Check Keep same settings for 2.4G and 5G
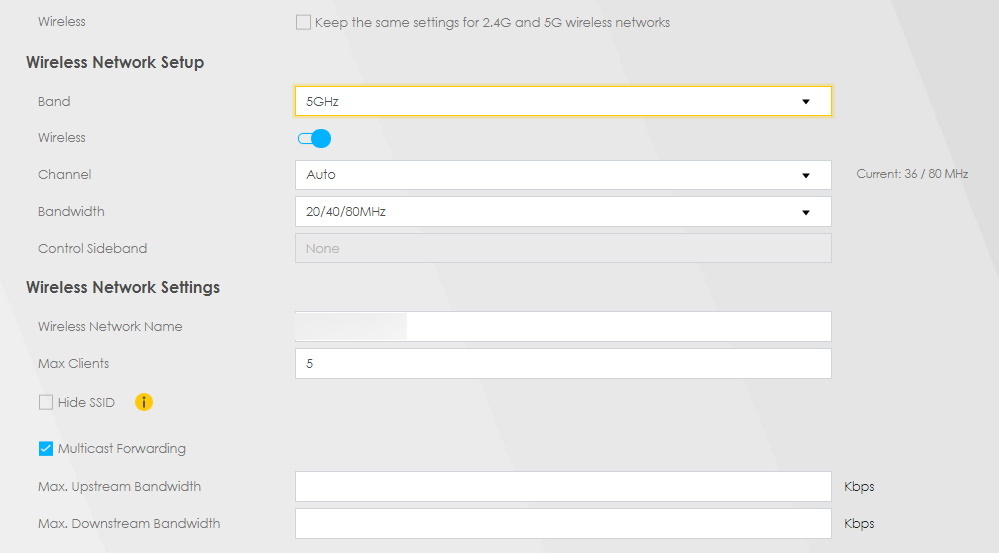Screen dimensions: 999x553 (x=303, y=22)
